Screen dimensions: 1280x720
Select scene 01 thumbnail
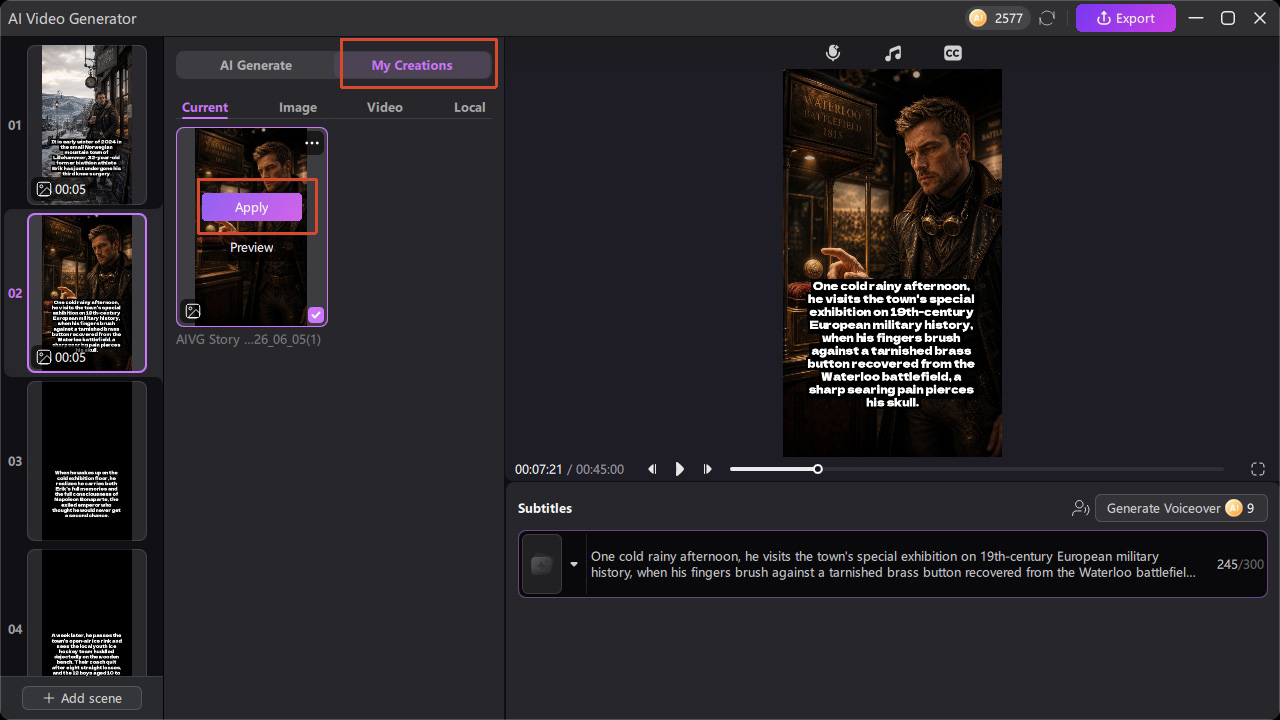[87, 125]
